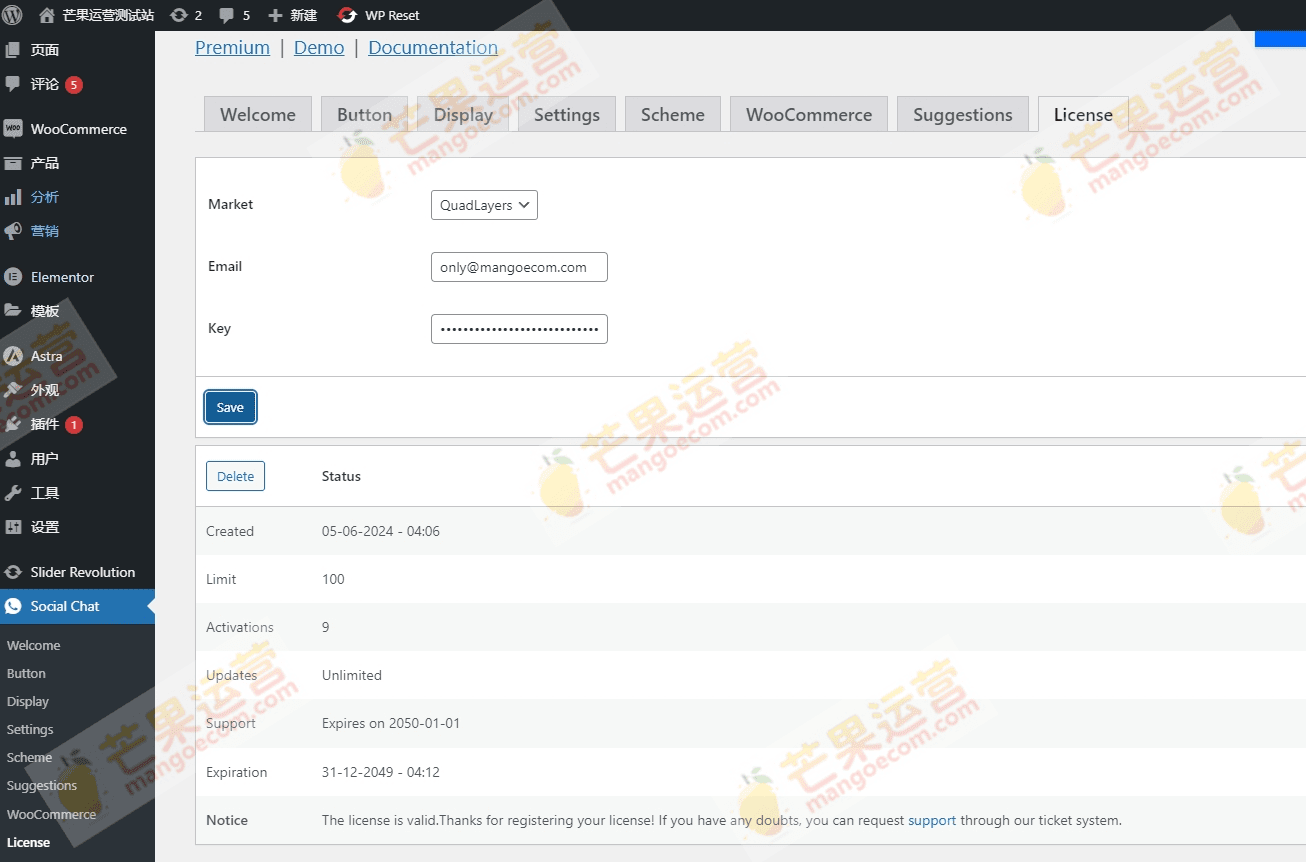Click the 营销 megaphone icon
This screenshot has height=862, width=1306.
[x=13, y=231]
